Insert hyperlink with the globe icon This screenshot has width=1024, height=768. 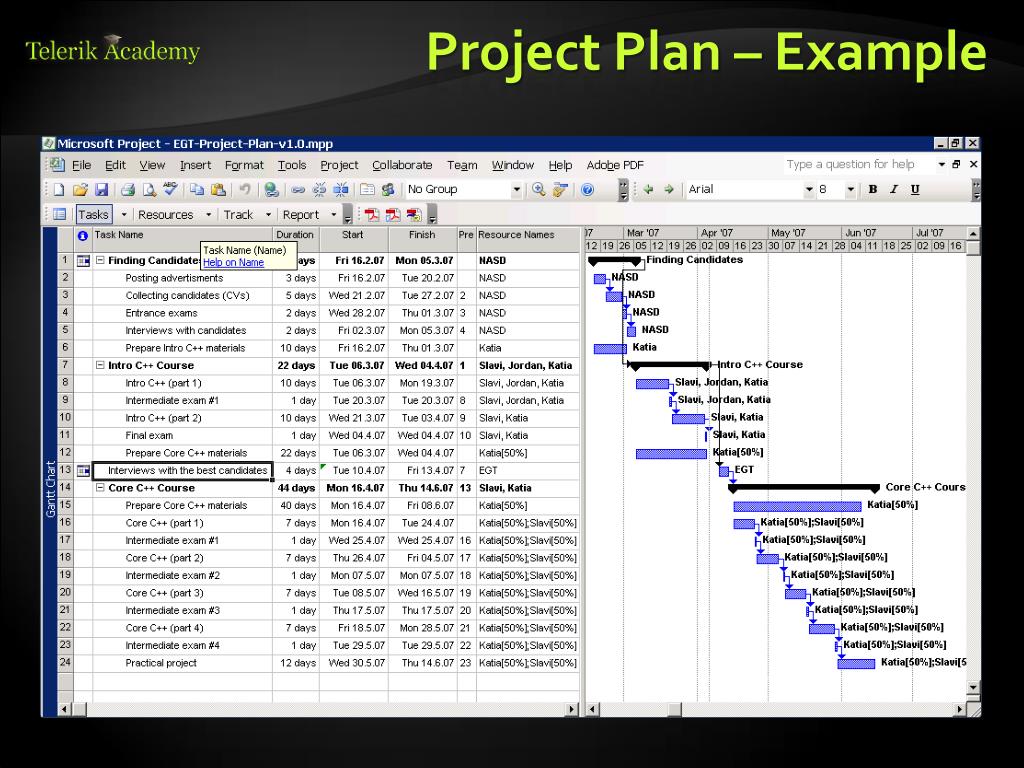(x=271, y=189)
